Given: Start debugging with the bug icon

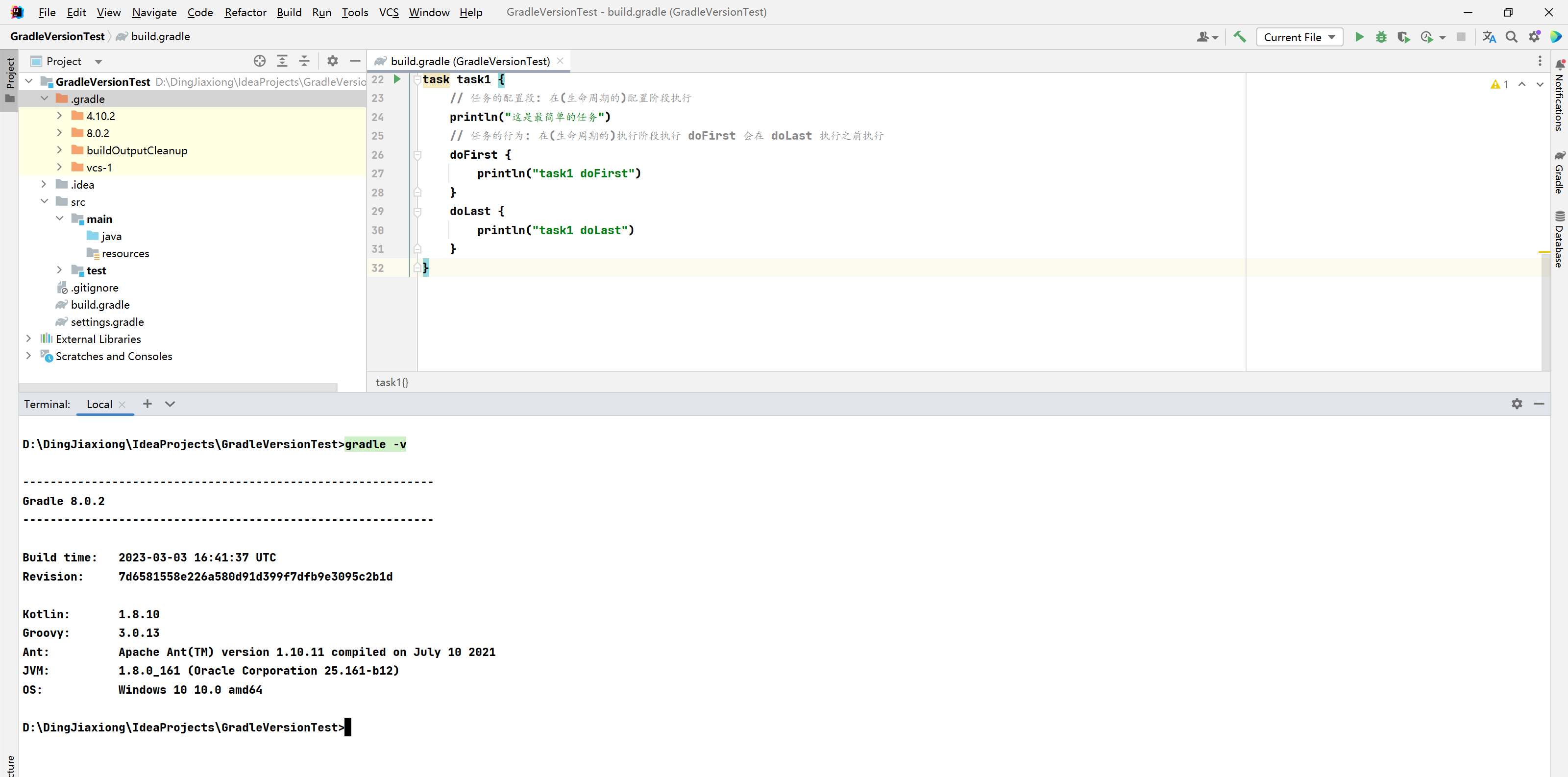Looking at the screenshot, I should 1381,37.
